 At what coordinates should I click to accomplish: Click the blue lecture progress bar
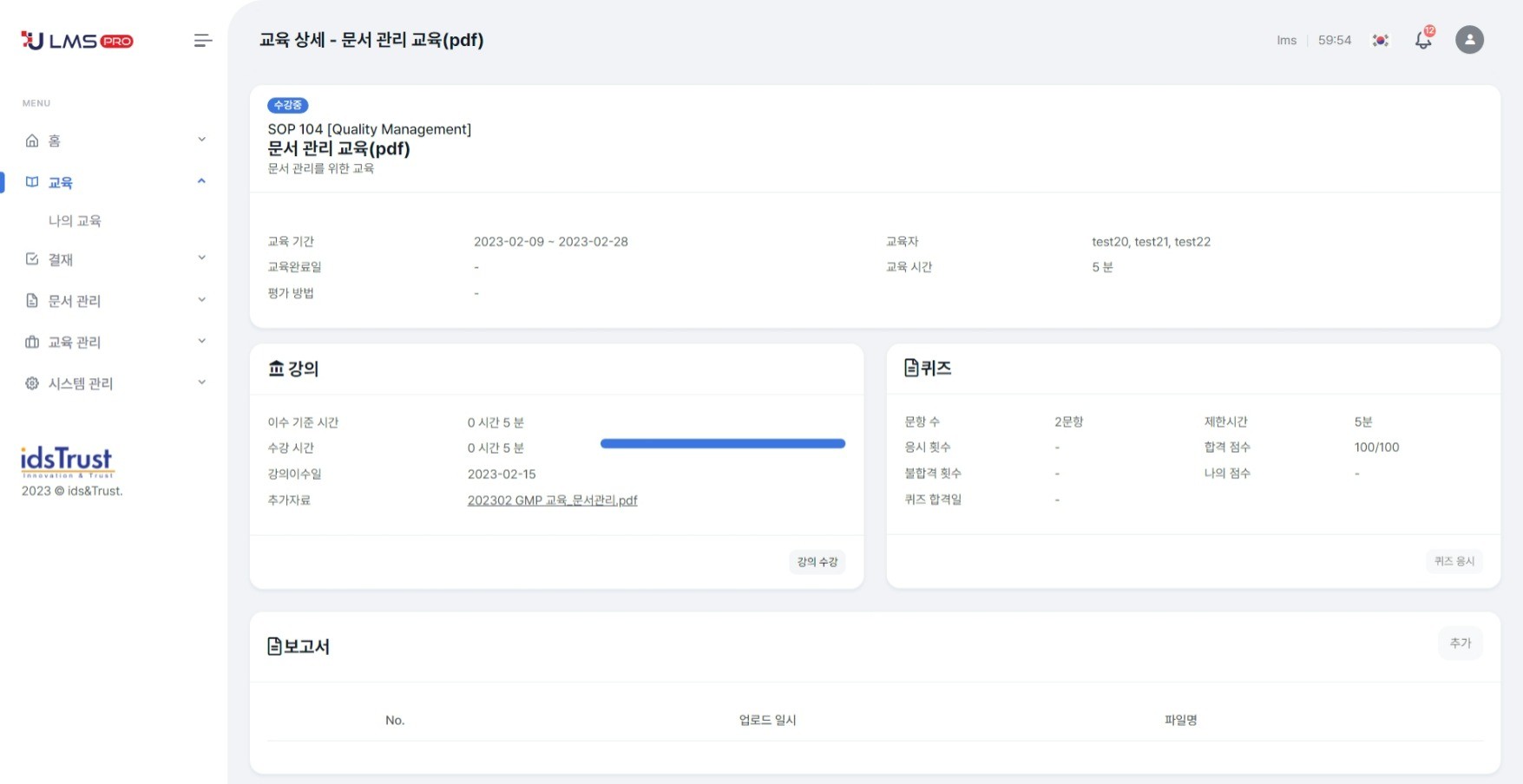pos(722,444)
